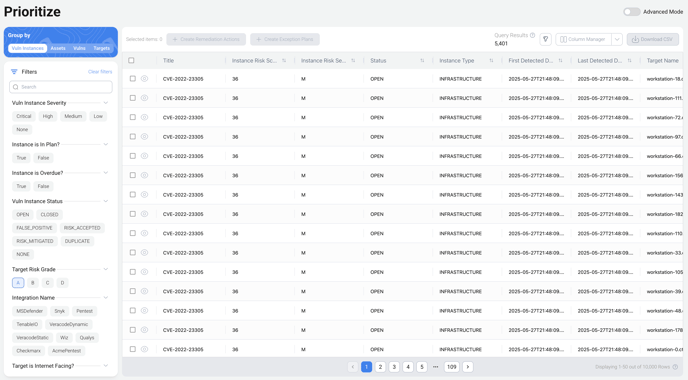Go to page 5
The image size is (688, 380).
click(422, 367)
